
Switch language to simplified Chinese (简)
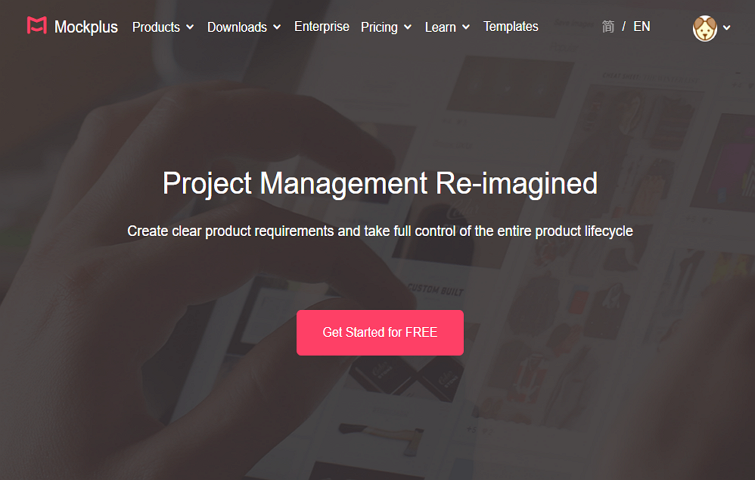608,26
